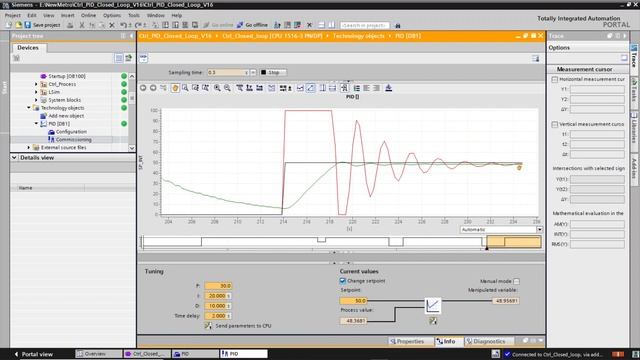
Task: Open the Online menu
Action: (88, 15)
